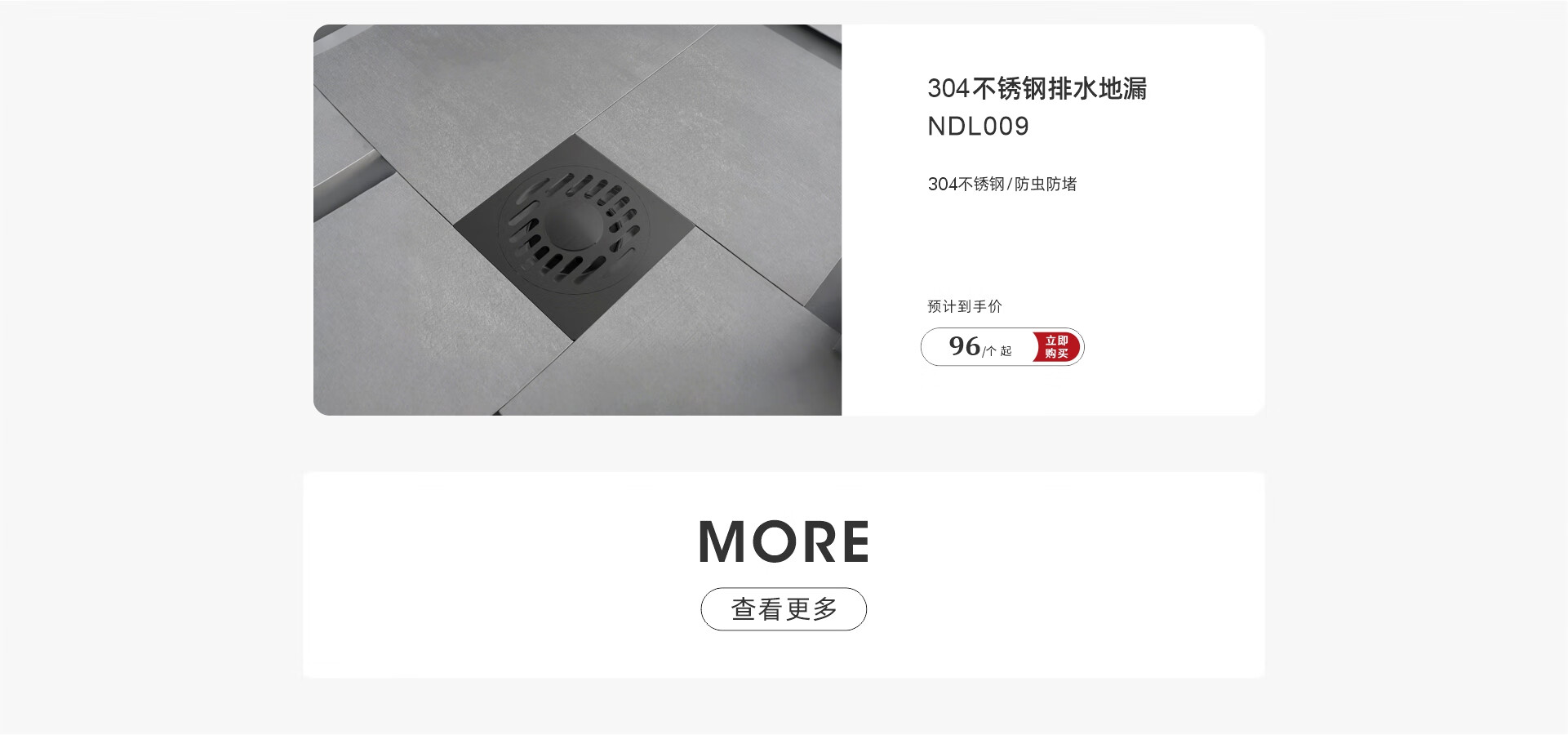Click the 96 price figure
The width and height of the screenshot is (1568, 735).
pyautogui.click(x=964, y=346)
